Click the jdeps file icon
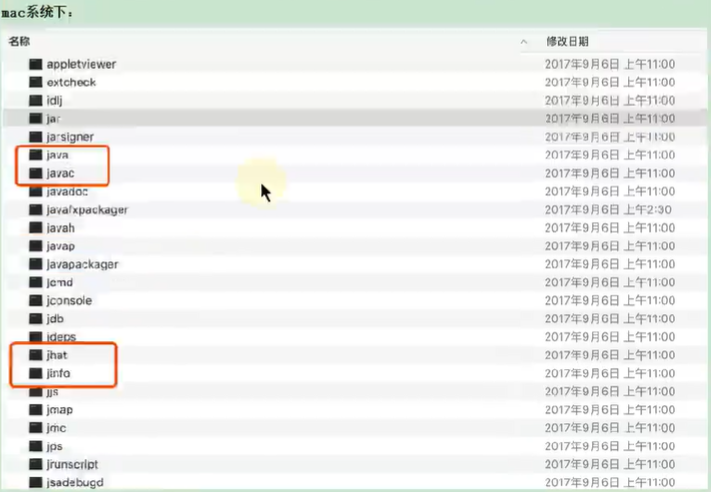This screenshot has height=492, width=711. [36, 336]
